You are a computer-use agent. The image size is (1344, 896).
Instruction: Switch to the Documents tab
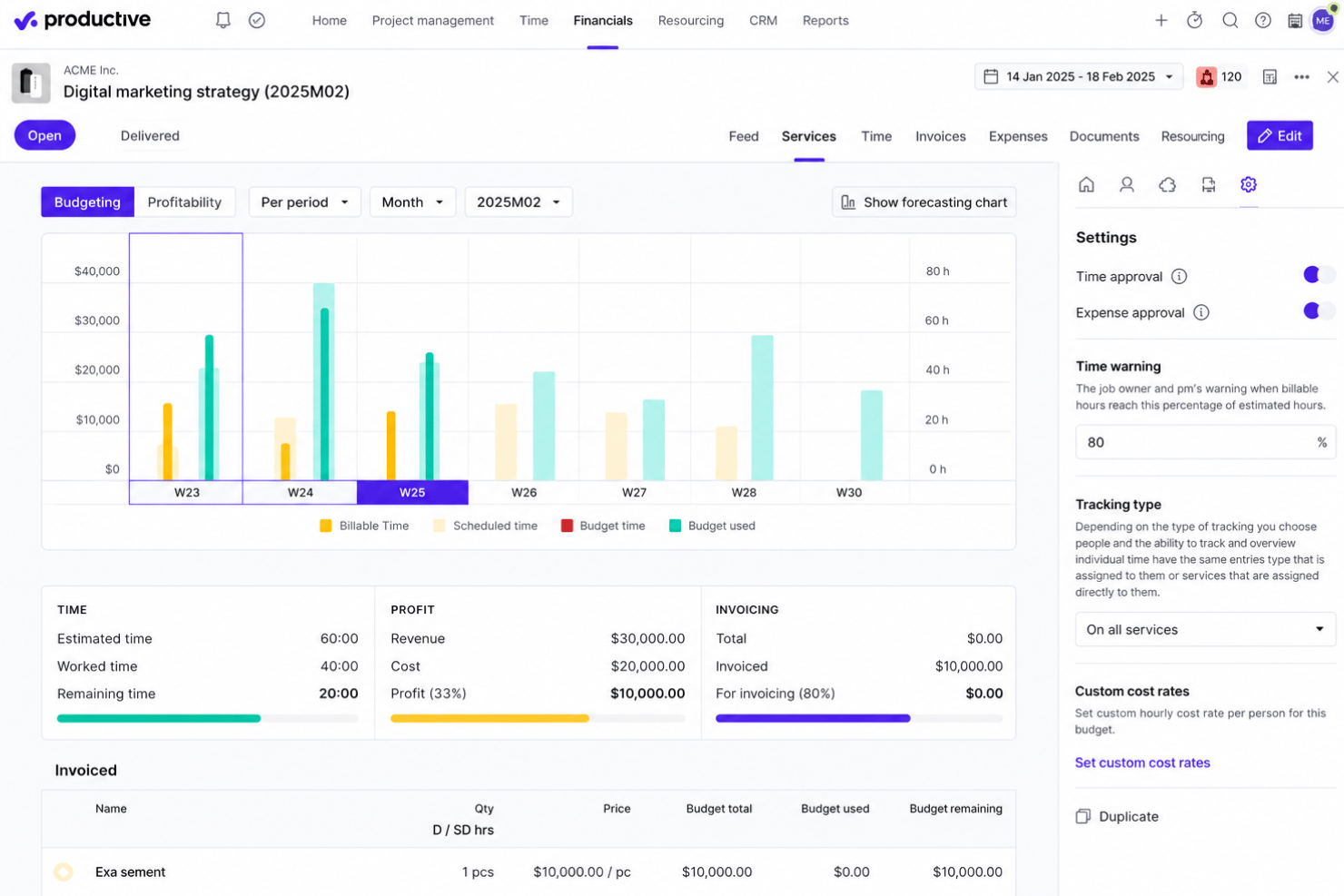[x=1104, y=136]
